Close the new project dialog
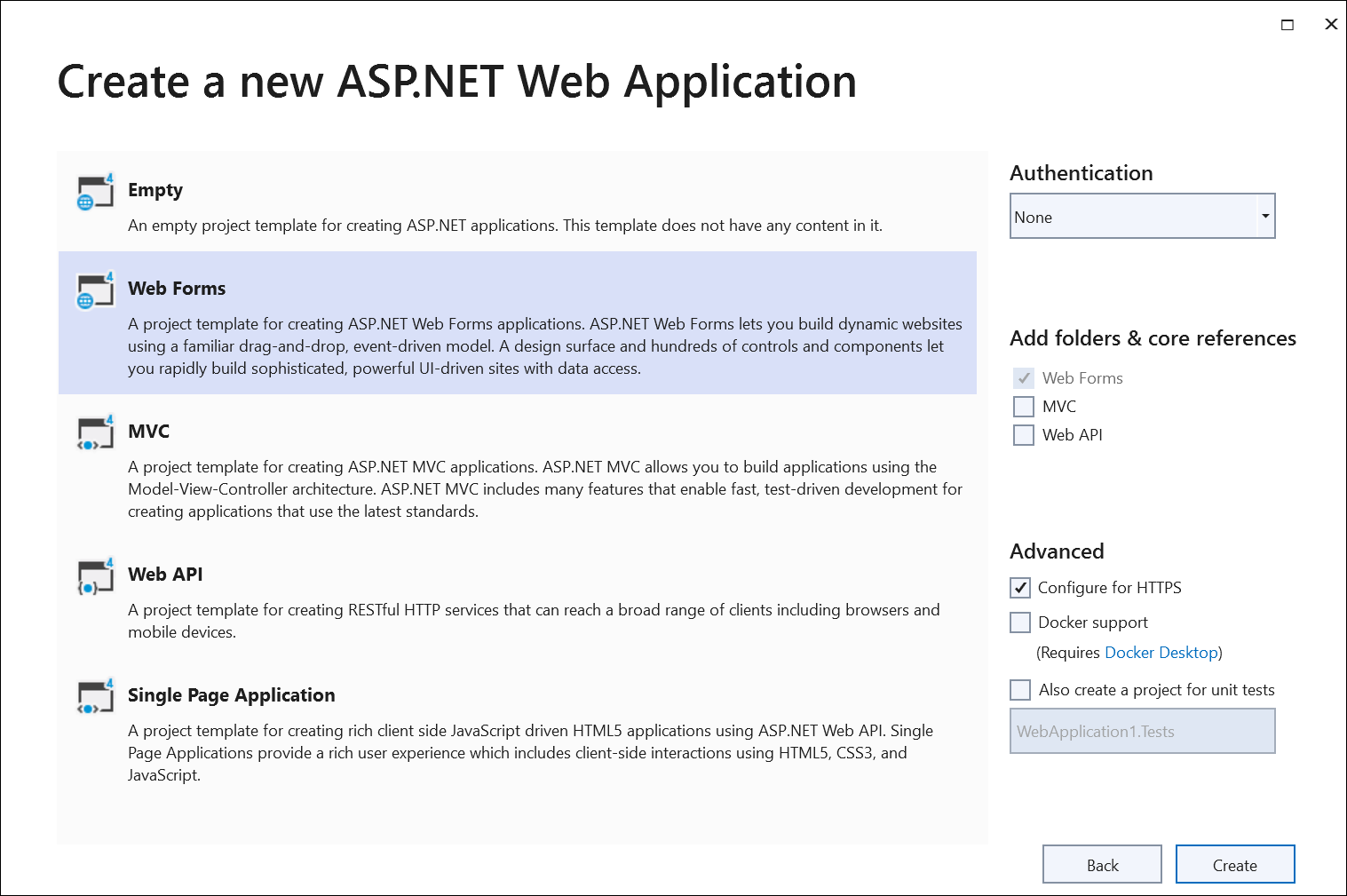The height and width of the screenshot is (896, 1347). pyautogui.click(x=1330, y=25)
